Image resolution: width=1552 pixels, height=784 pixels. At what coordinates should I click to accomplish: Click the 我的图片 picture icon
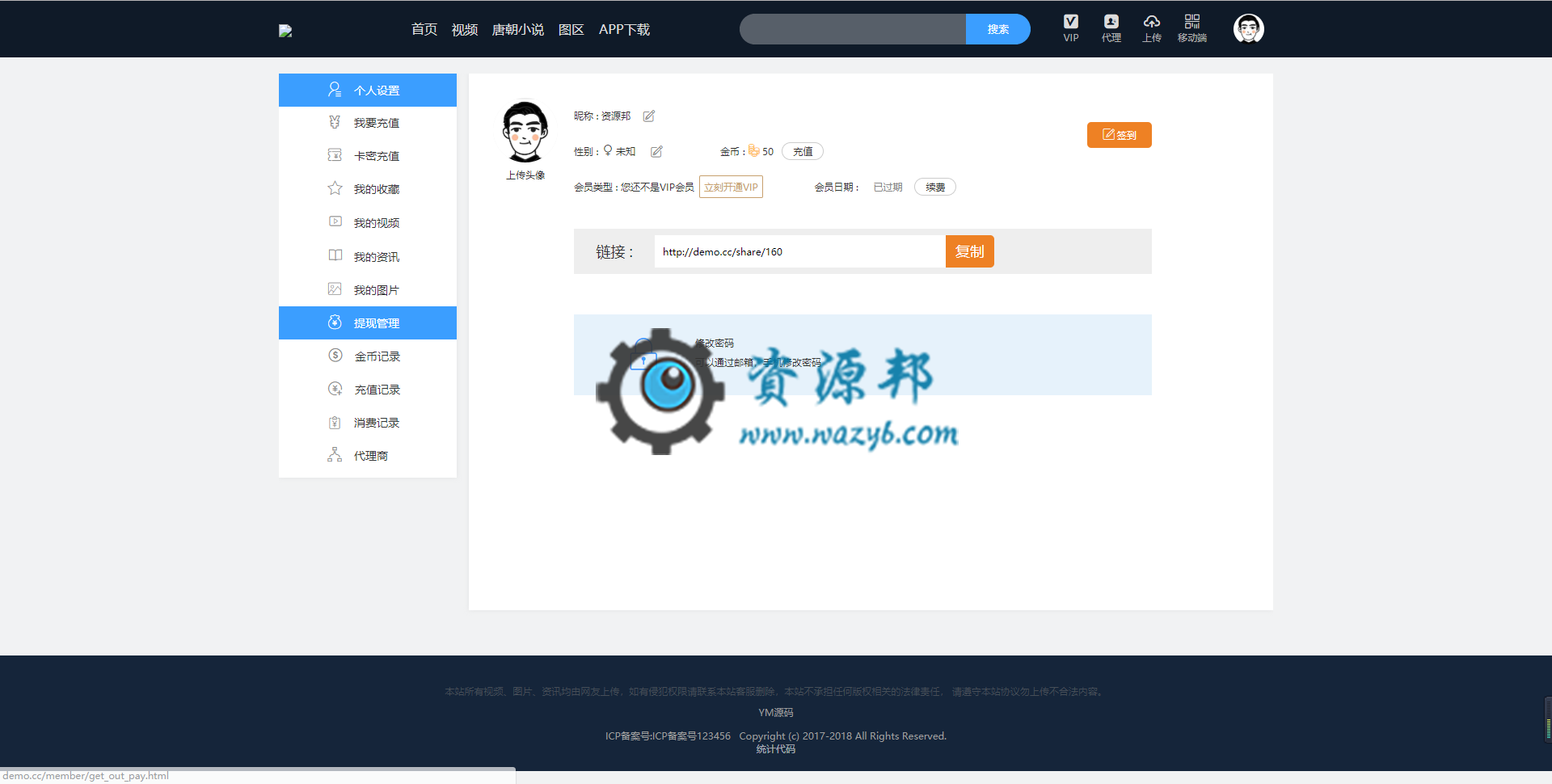335,289
